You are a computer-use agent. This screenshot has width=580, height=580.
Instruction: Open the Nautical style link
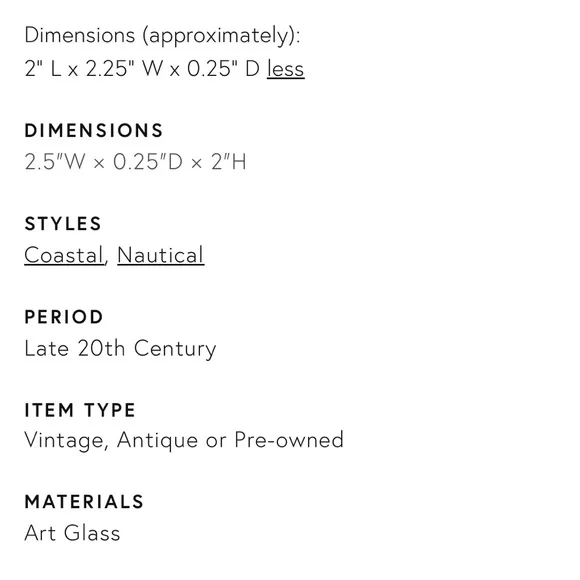161,255
